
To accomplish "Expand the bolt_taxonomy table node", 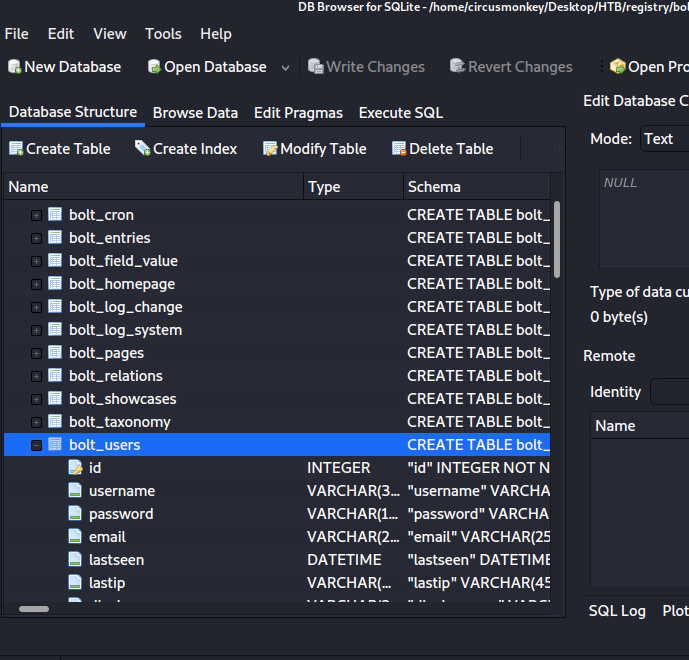I will pos(36,422).
